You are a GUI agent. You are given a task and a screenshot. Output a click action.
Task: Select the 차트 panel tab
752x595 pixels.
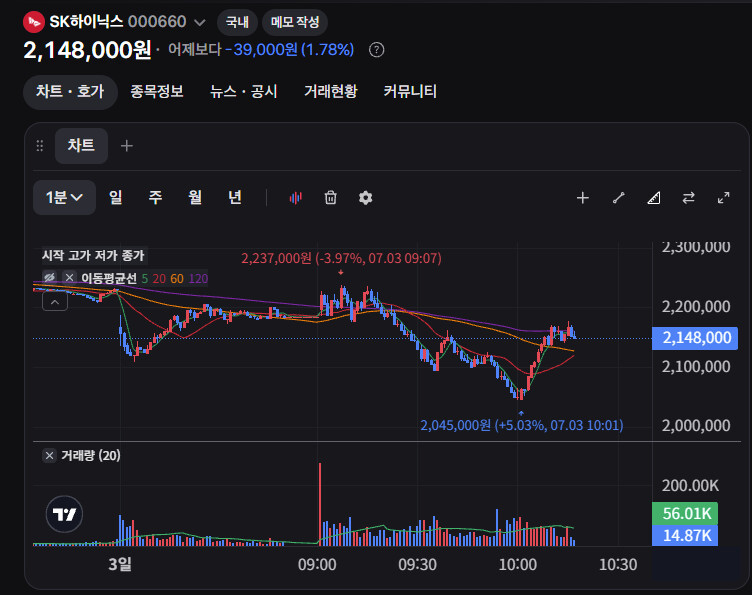[81, 145]
